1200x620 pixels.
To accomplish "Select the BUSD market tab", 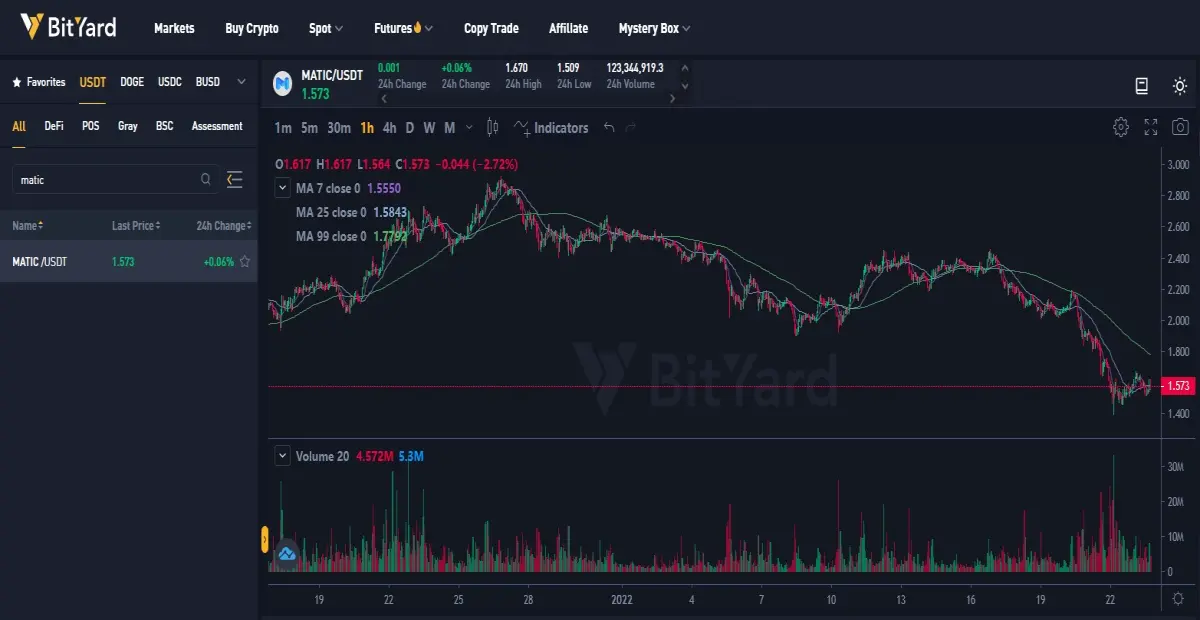I will [208, 82].
